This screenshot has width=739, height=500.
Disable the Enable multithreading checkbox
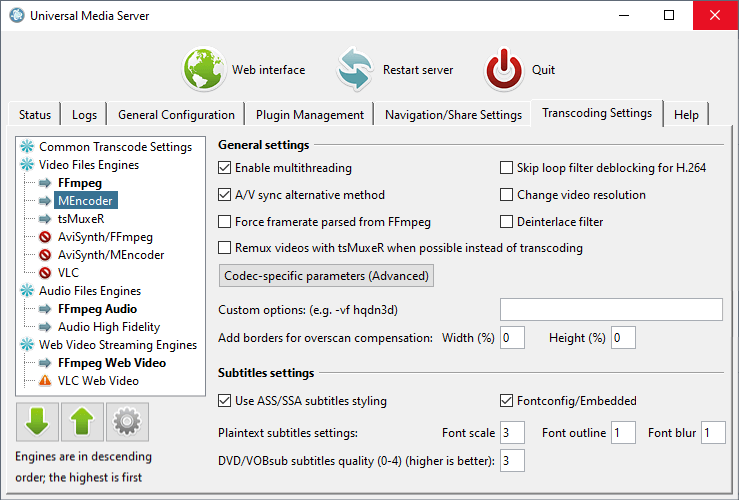224,168
